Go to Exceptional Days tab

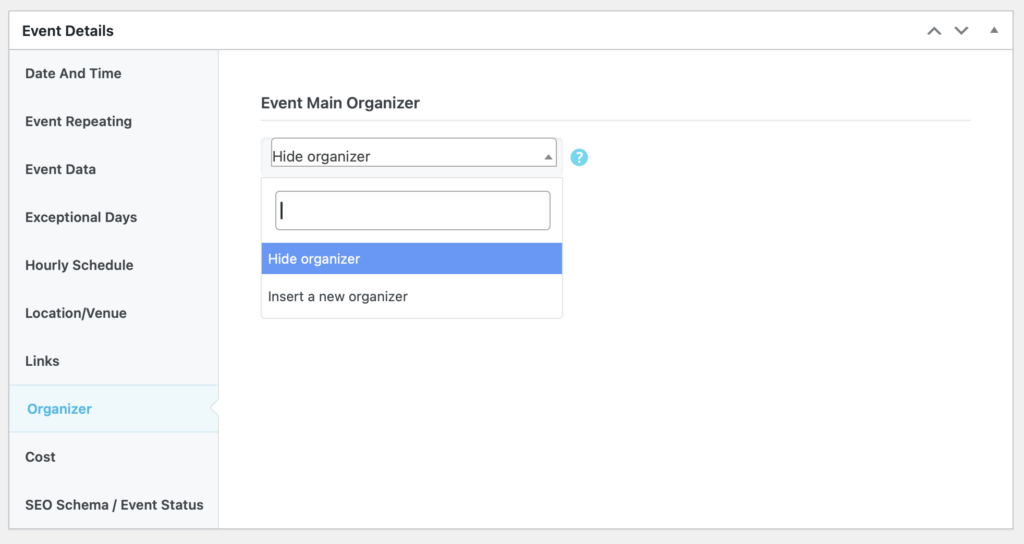point(81,218)
